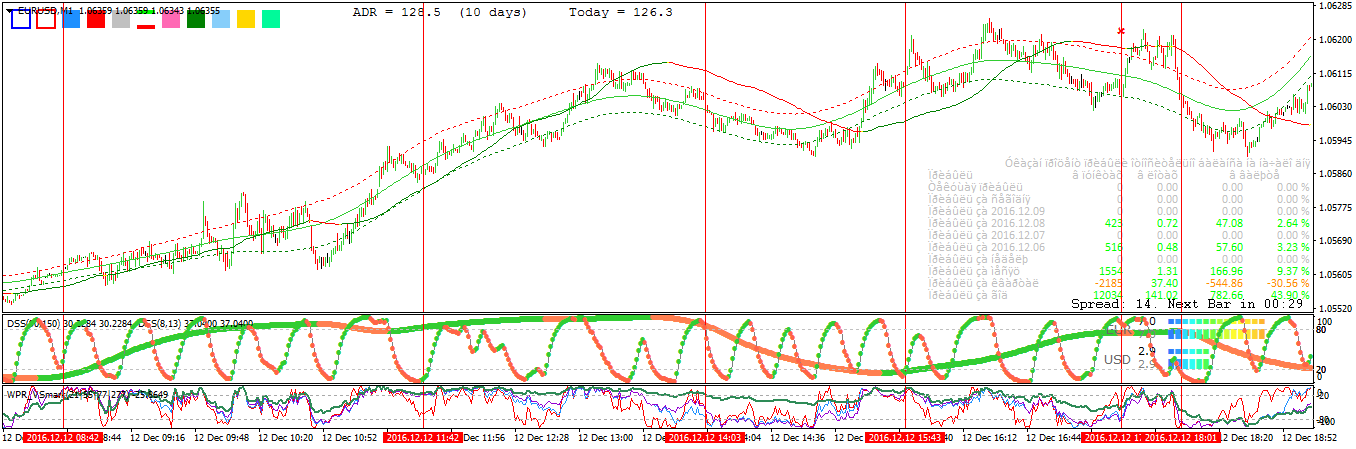Click the 2016.12.12 15:43 time marker
The height and width of the screenshot is (449, 1356).
click(x=904, y=438)
